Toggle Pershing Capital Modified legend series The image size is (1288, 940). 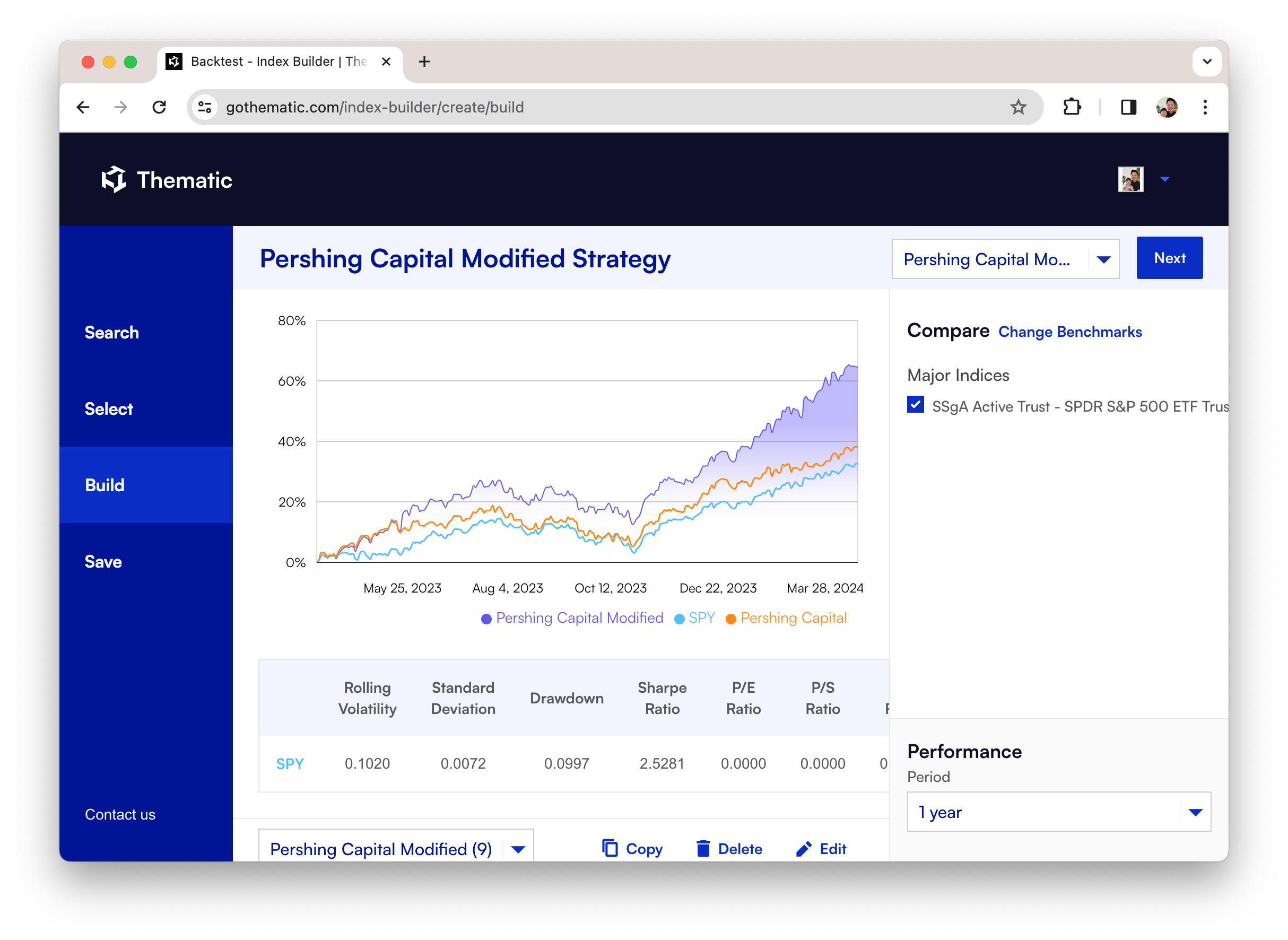(x=579, y=618)
